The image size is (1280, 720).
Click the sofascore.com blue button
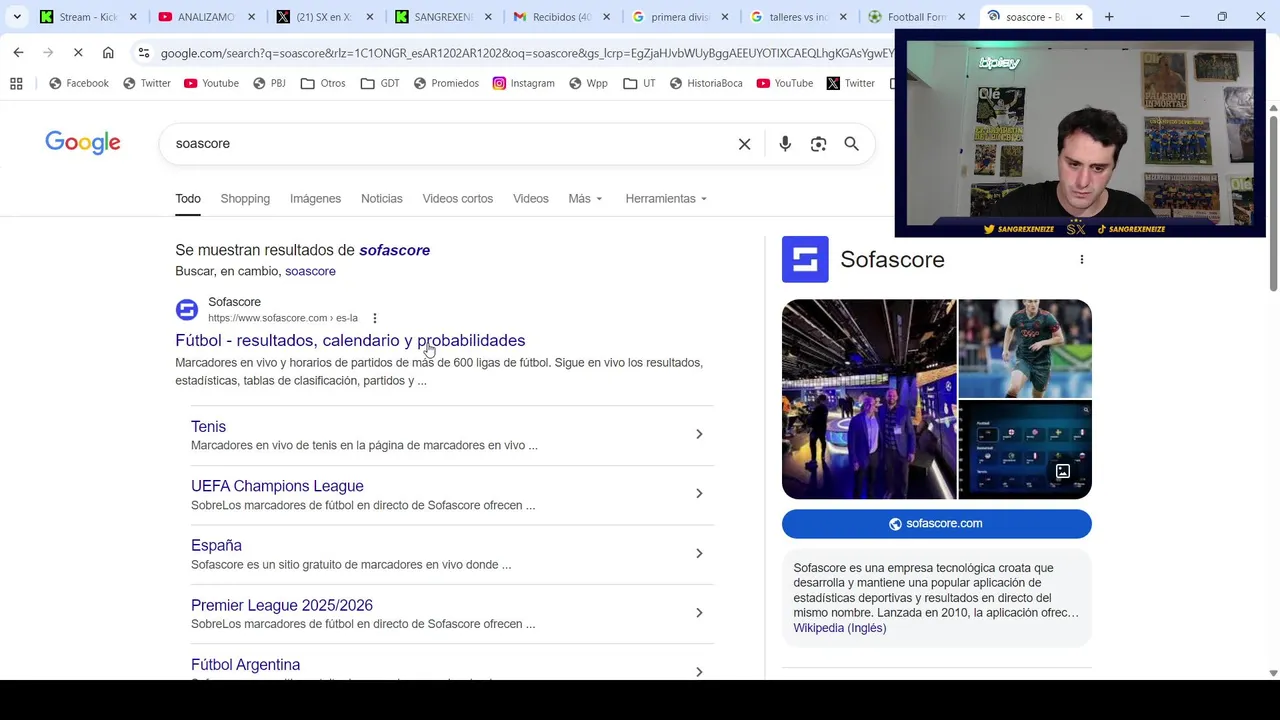[936, 524]
